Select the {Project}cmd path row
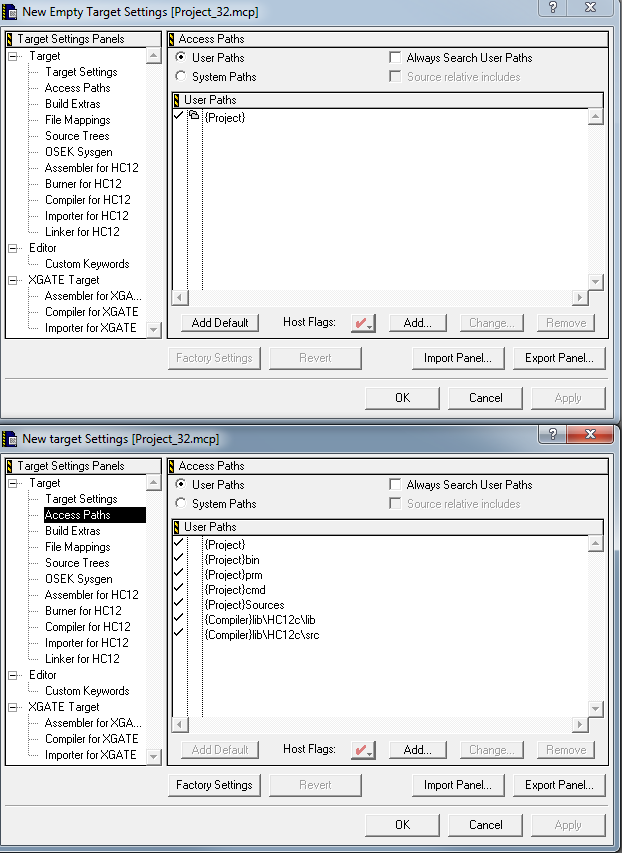Viewport: 622px width, 853px height. pos(235,590)
